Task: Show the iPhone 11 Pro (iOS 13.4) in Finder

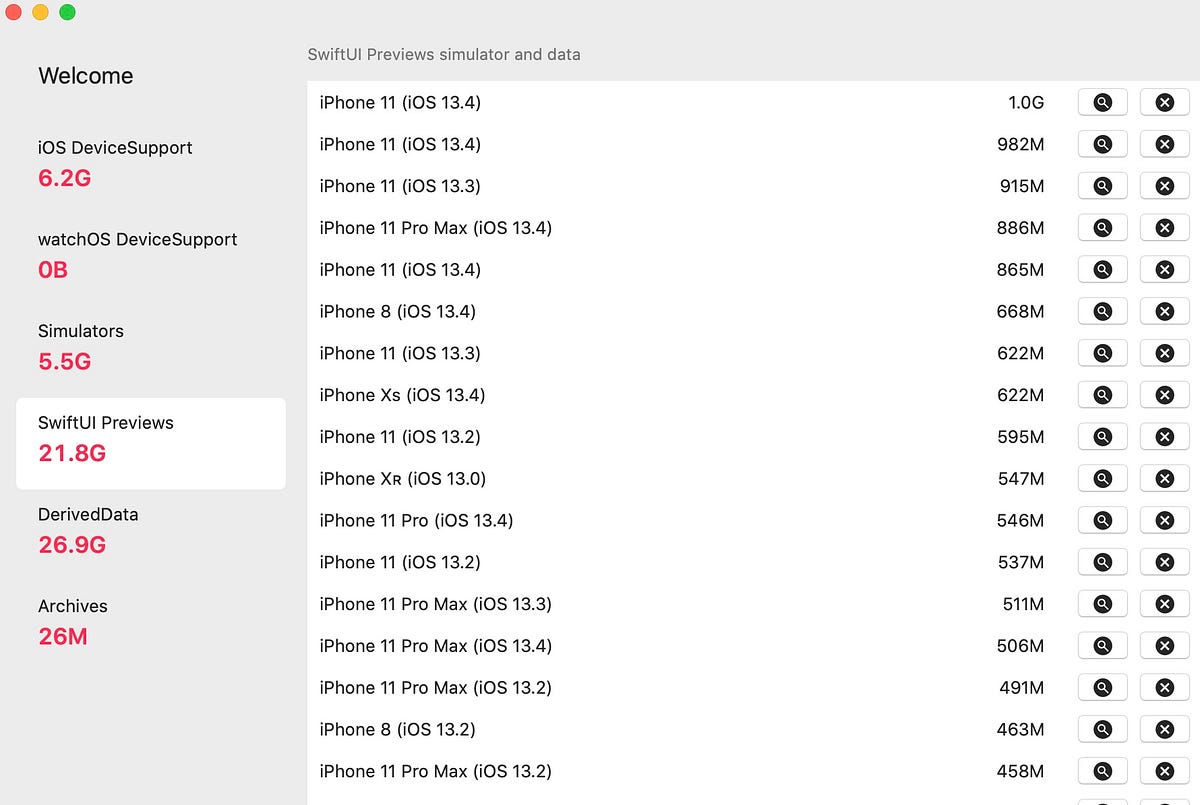Action: click(x=1103, y=520)
